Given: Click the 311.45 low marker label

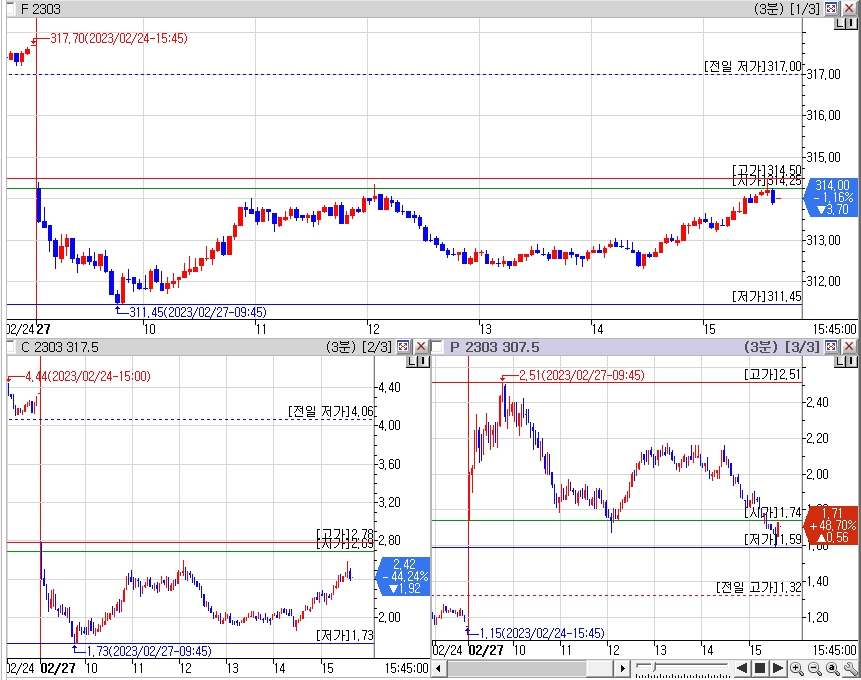Looking at the screenshot, I should pyautogui.click(x=198, y=312).
